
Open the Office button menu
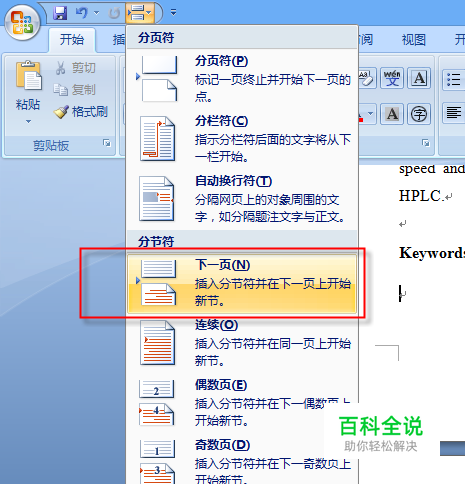pos(22,23)
